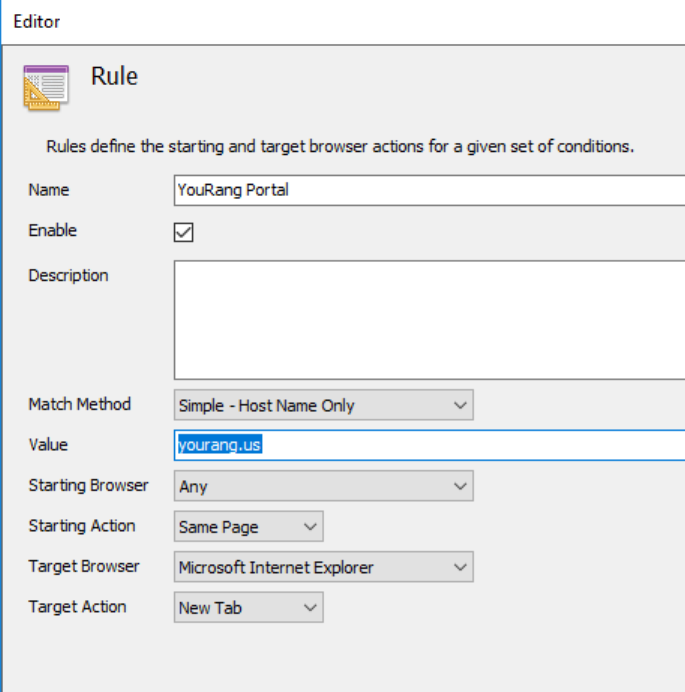Click the Enable label text

[x=53, y=230]
